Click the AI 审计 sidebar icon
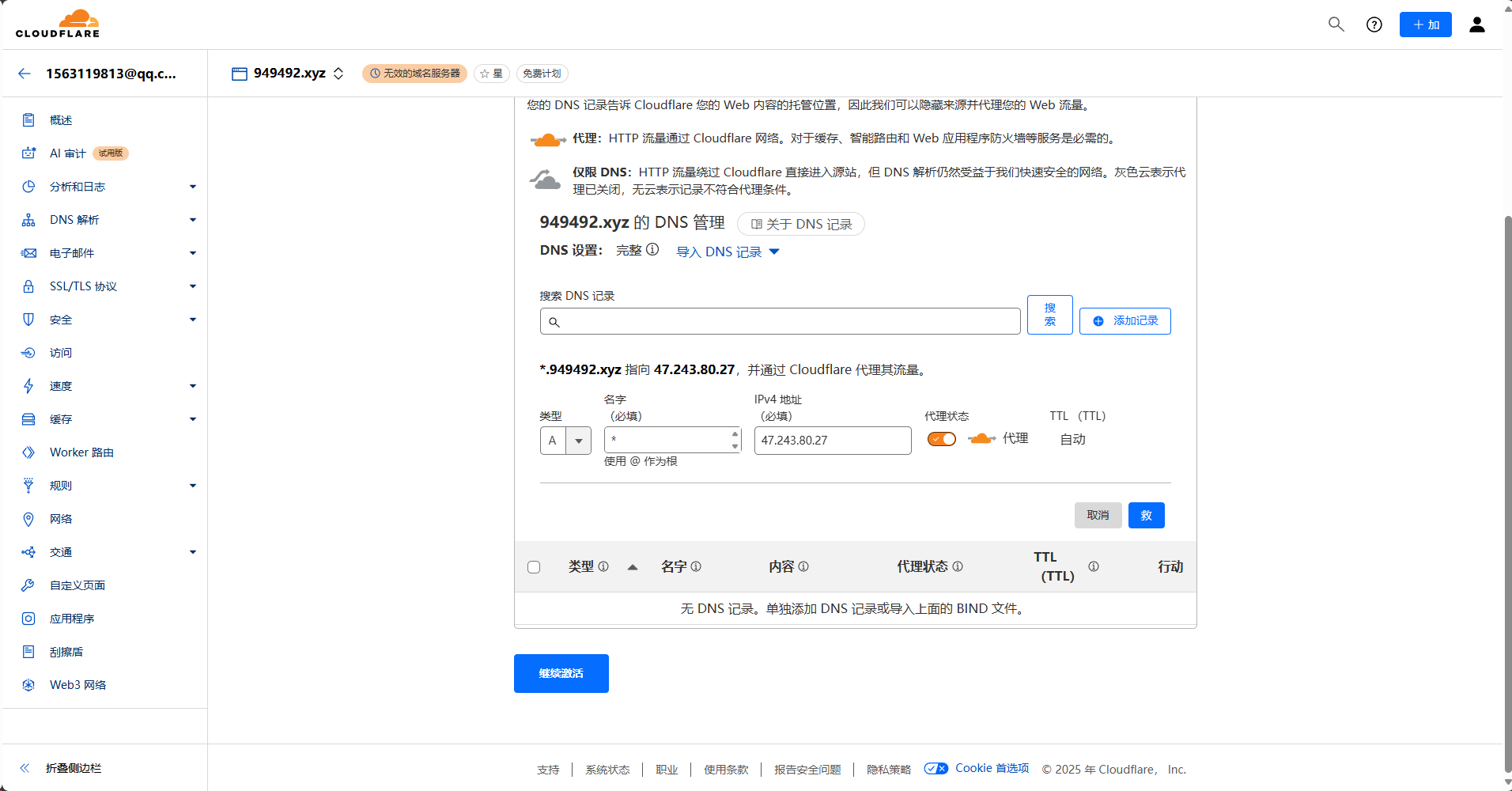Viewport: 1512px width, 791px height. (28, 153)
